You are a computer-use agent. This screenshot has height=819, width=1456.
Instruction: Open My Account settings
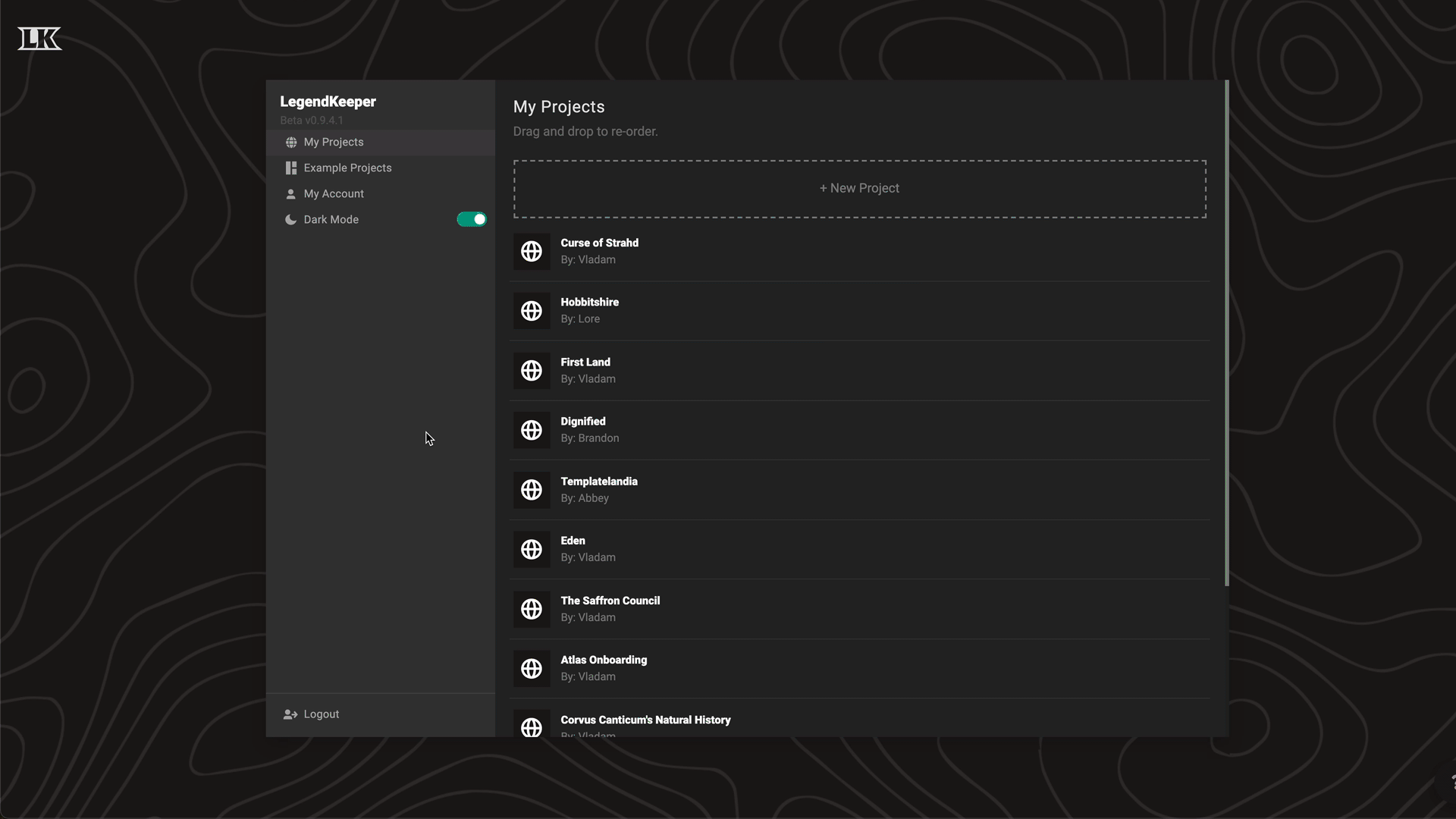(x=334, y=194)
